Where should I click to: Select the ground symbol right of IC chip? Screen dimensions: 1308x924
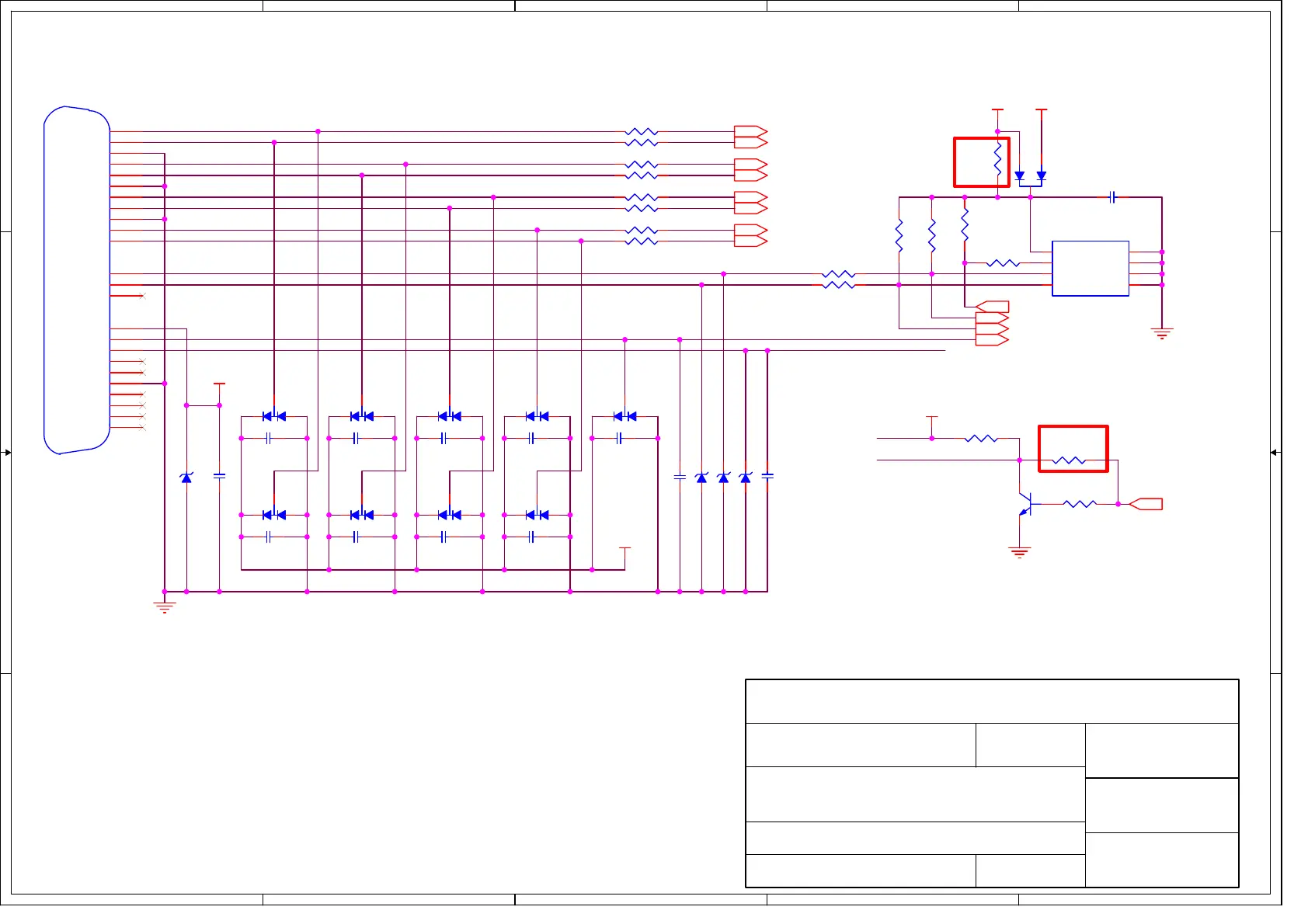[x=1161, y=334]
